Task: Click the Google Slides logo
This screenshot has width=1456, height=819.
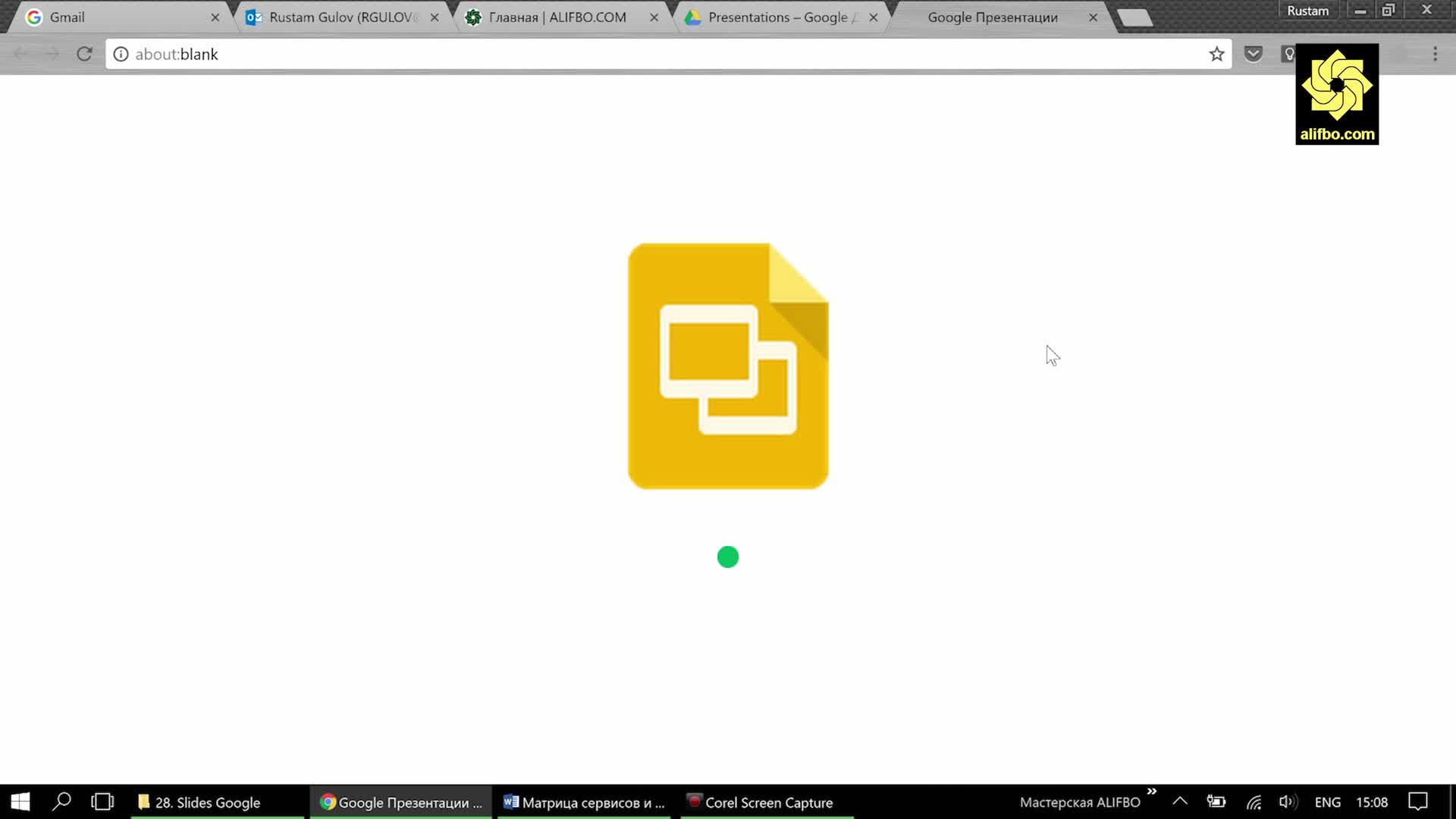Action: point(728,366)
